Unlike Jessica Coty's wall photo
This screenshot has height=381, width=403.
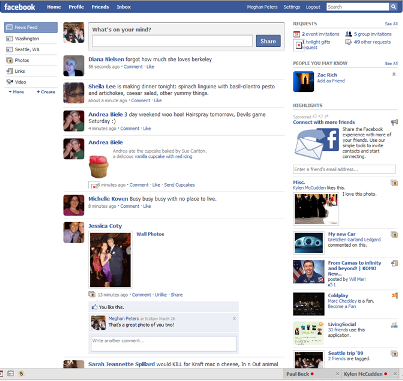[161, 295]
